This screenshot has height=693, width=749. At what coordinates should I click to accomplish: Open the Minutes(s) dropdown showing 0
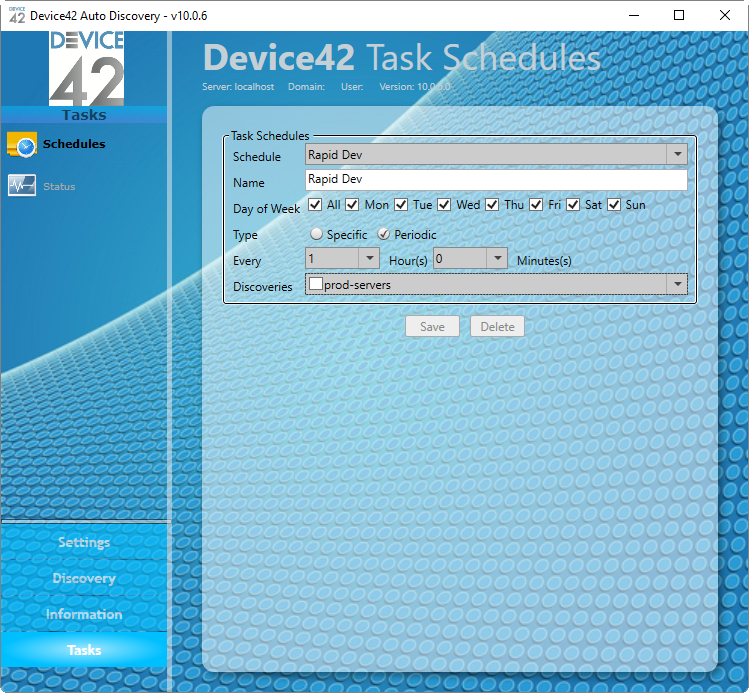pyautogui.click(x=470, y=258)
